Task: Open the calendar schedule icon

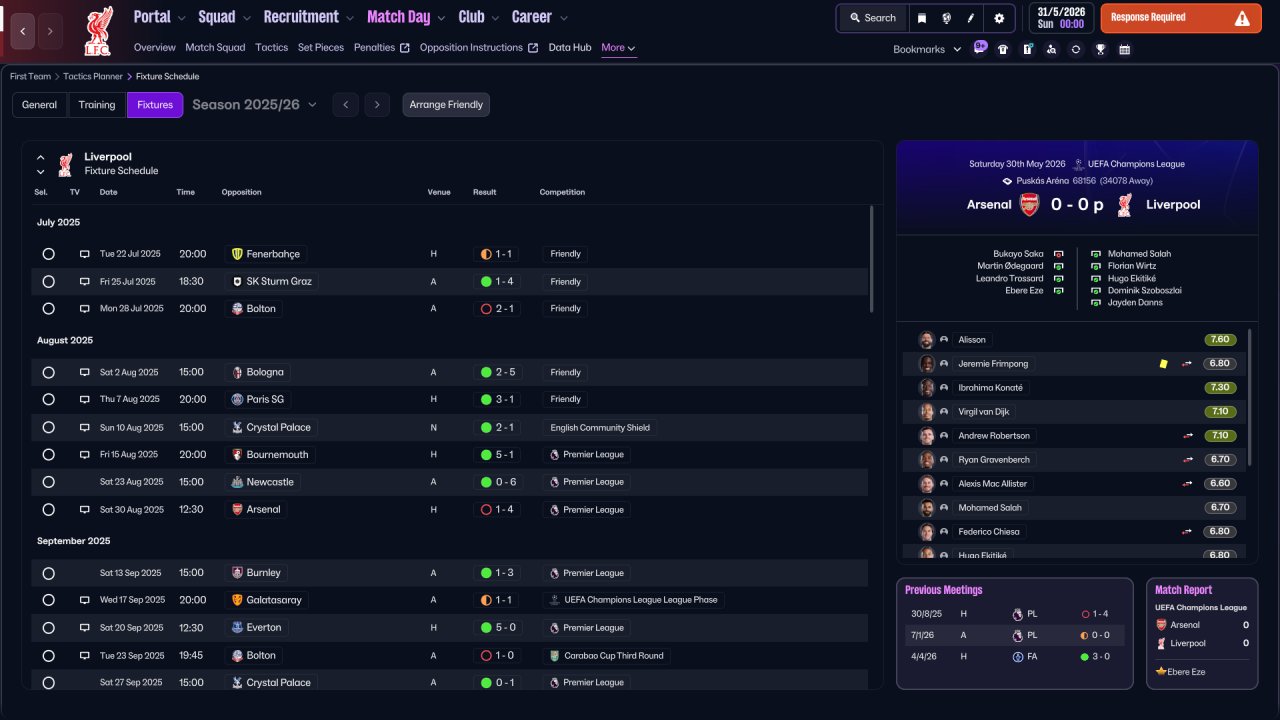Action: click(1124, 49)
